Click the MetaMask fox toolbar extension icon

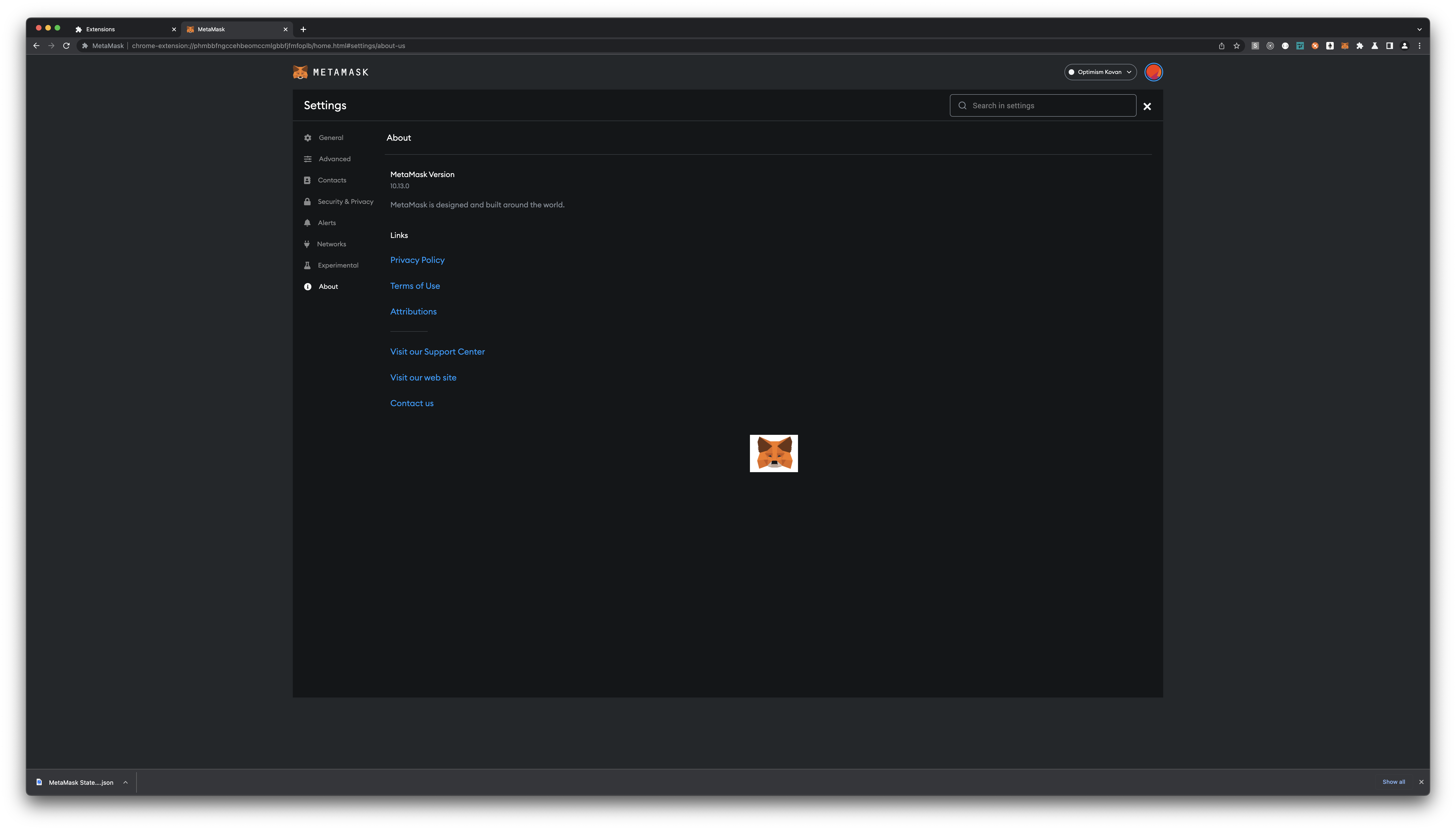pos(1345,45)
